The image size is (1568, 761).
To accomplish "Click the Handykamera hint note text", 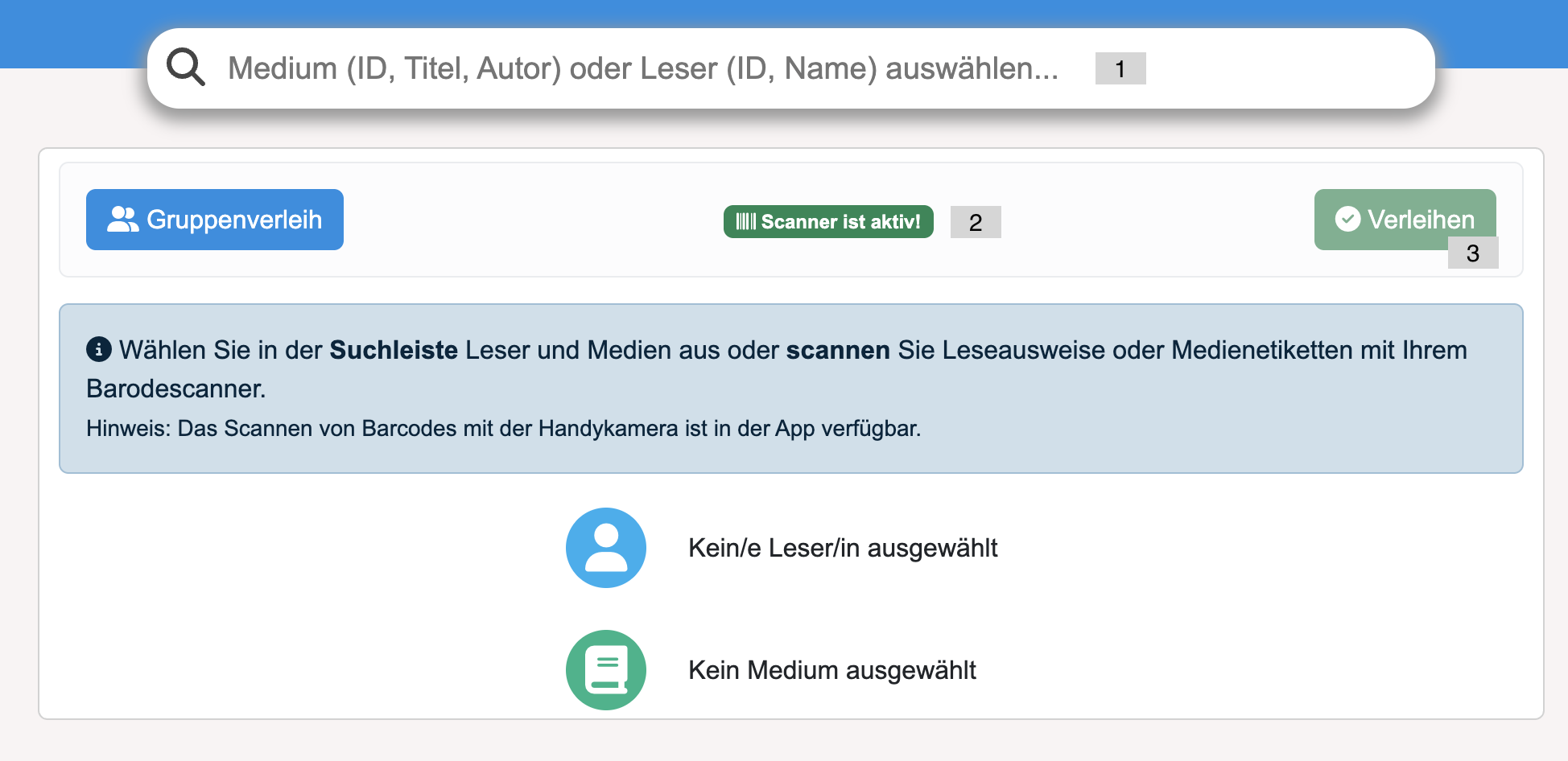I will point(503,428).
